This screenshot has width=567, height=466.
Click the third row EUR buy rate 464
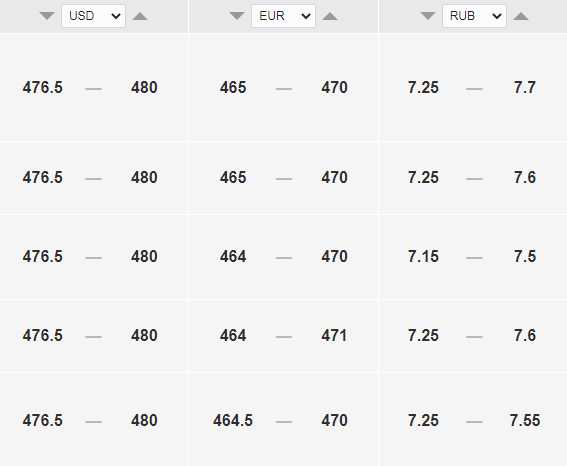point(233,257)
